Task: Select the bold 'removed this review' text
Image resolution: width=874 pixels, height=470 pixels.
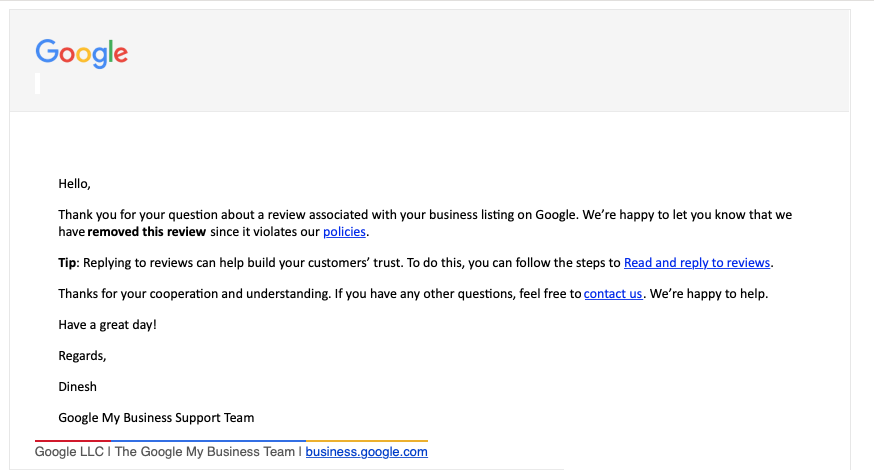Action: tap(147, 232)
